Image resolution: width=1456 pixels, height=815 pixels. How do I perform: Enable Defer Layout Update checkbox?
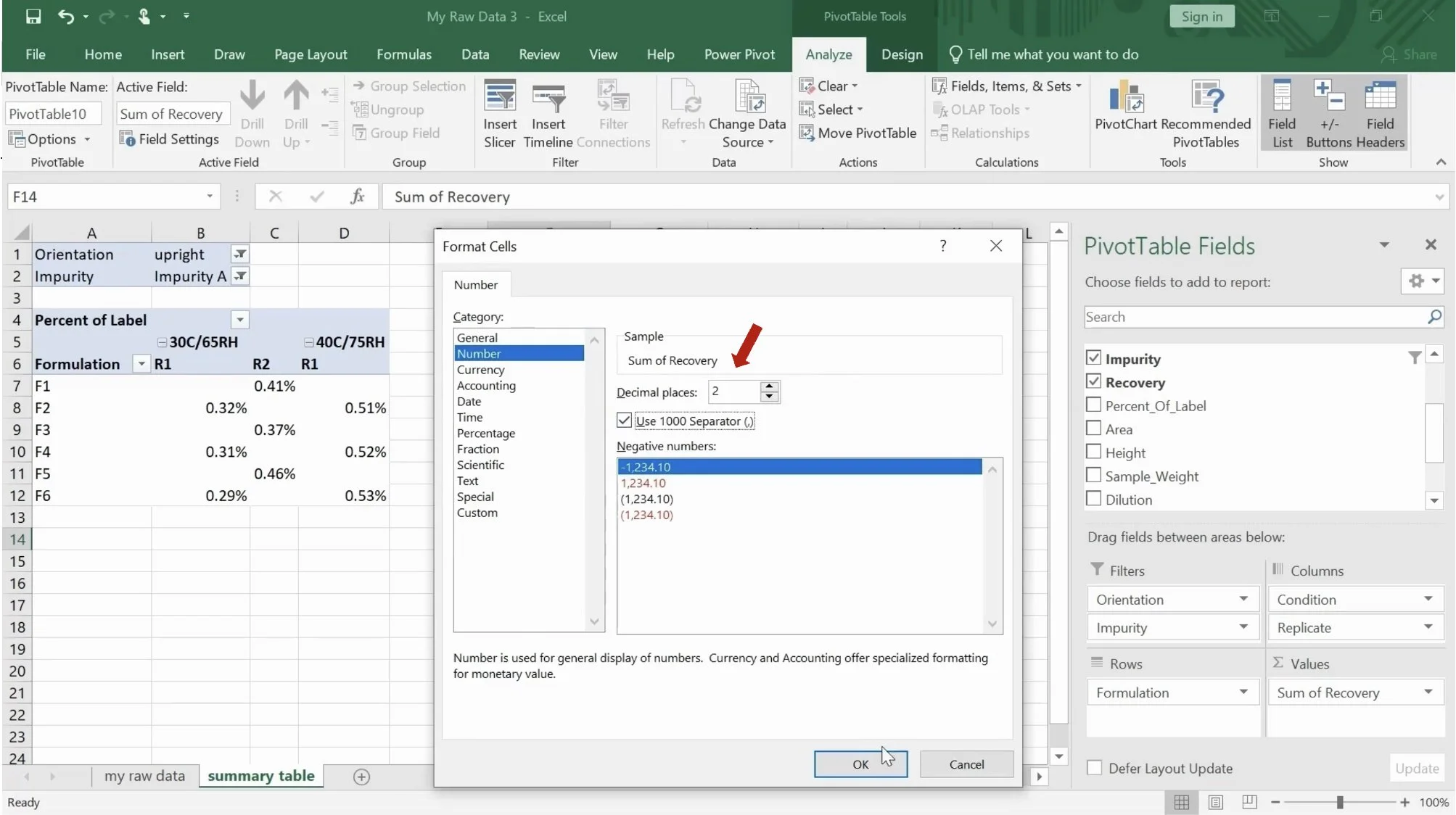coord(1094,768)
